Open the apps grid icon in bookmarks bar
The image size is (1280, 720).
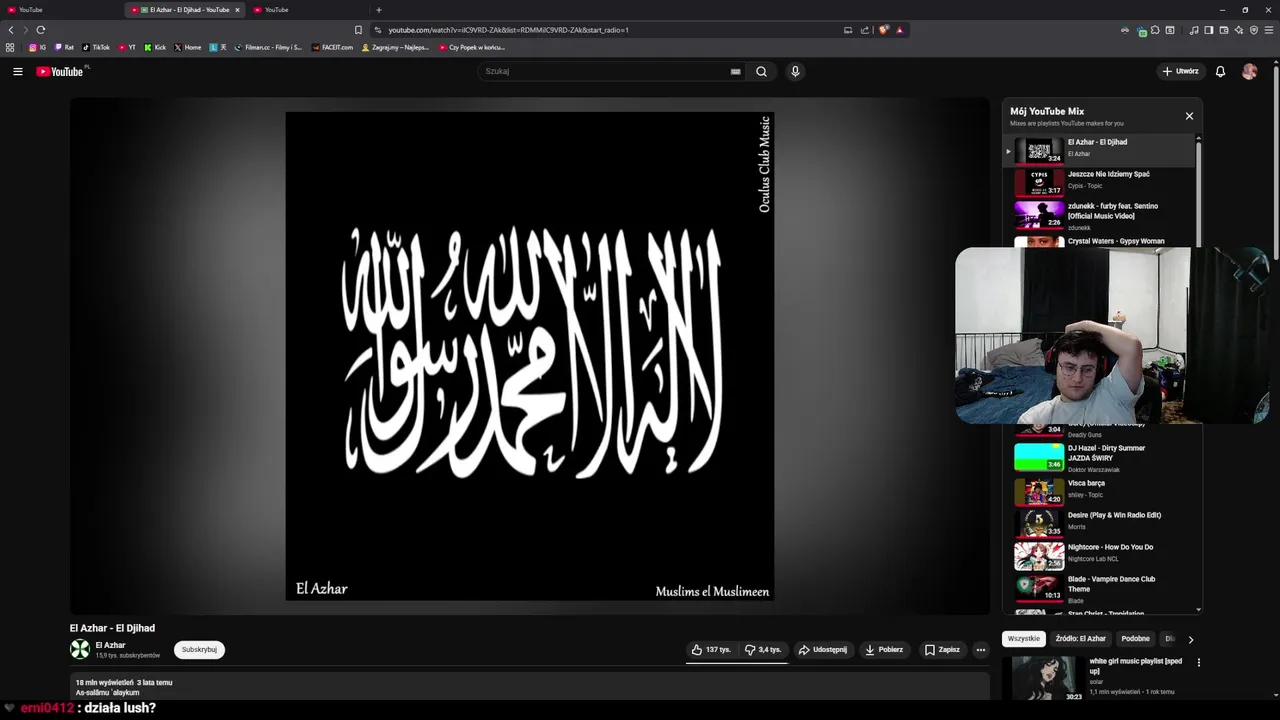point(10,47)
